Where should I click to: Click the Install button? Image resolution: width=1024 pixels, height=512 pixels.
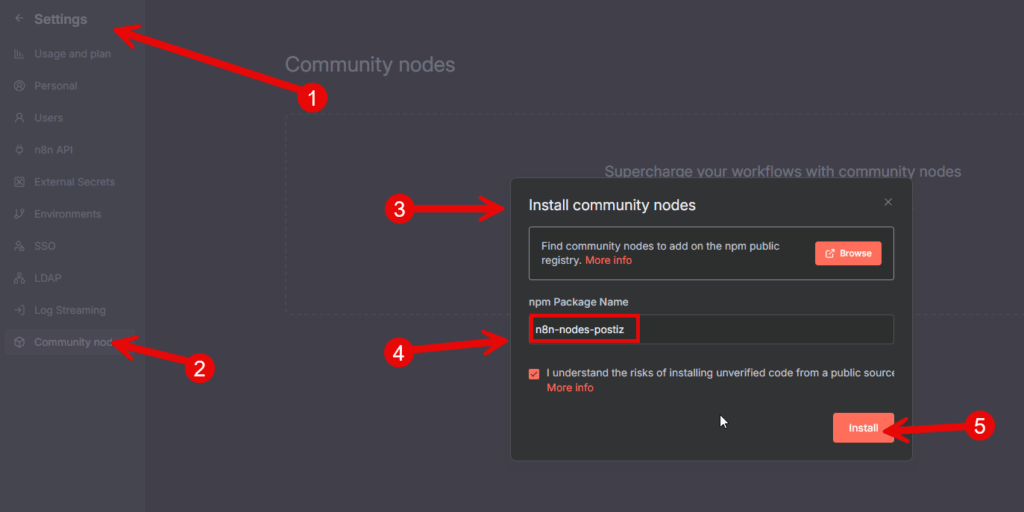pyautogui.click(x=863, y=428)
